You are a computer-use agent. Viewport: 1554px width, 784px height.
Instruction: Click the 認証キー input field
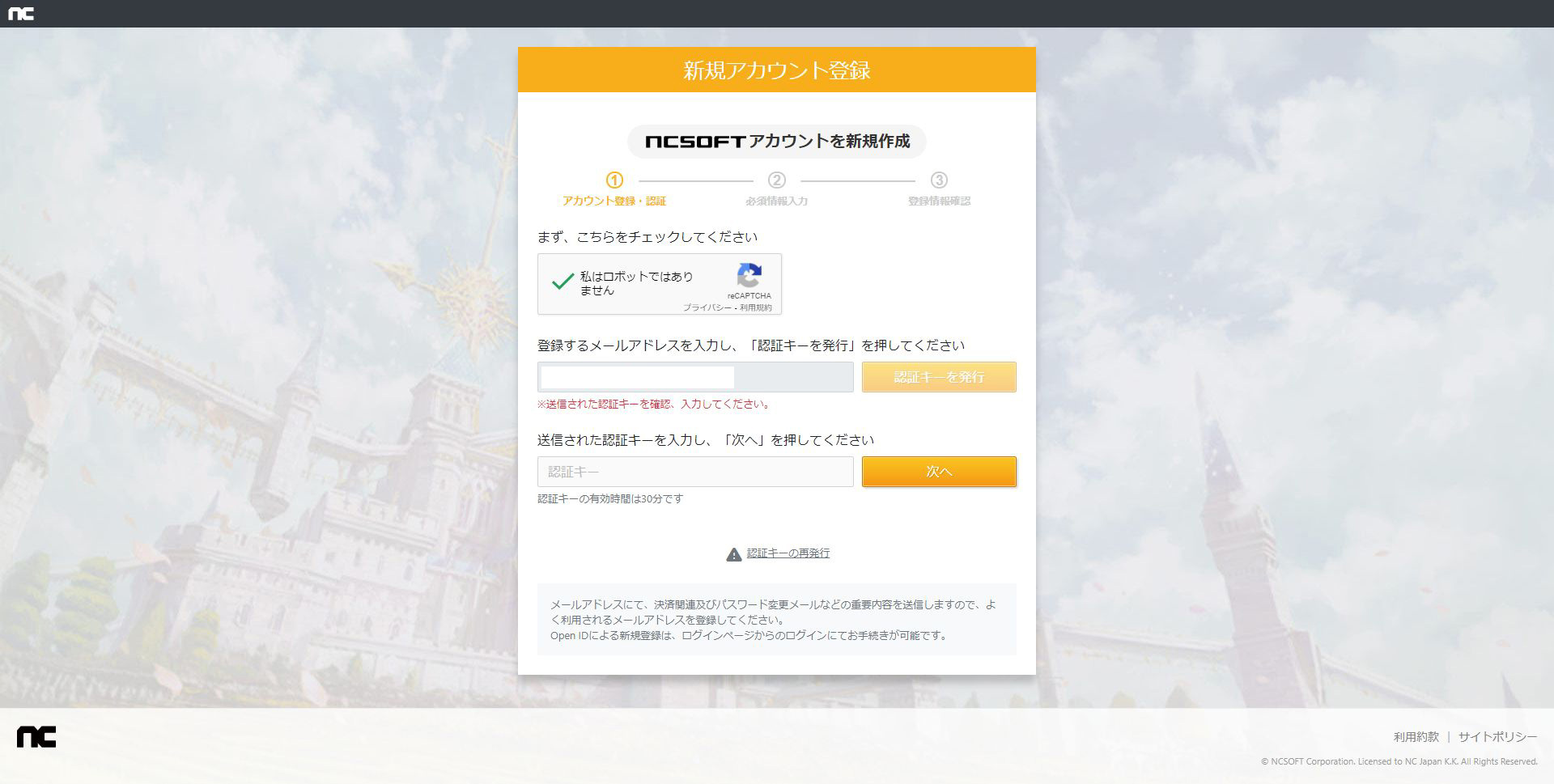point(694,472)
